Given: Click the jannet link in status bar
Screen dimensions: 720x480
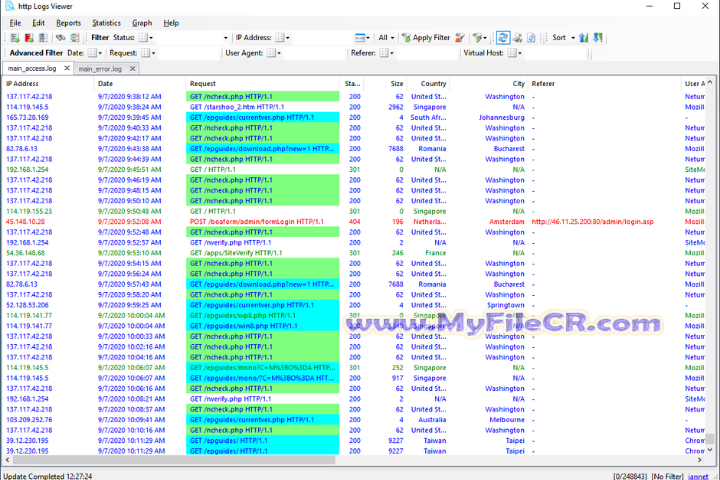Looking at the screenshot, I should pos(698,476).
